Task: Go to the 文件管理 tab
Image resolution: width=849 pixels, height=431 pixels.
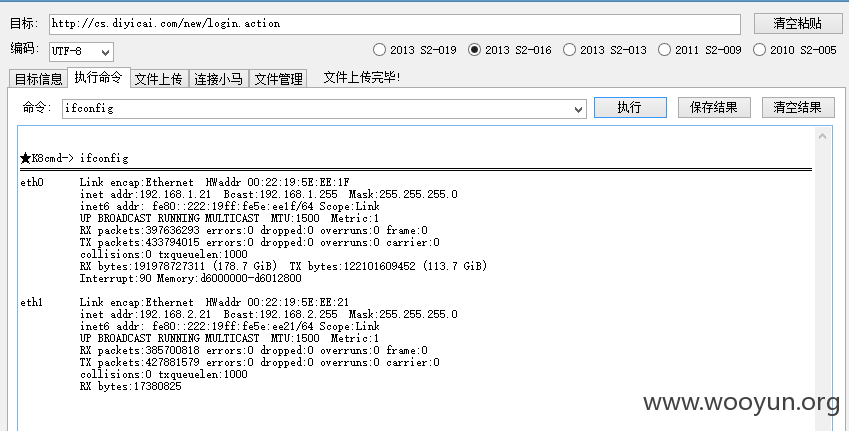Action: point(278,79)
